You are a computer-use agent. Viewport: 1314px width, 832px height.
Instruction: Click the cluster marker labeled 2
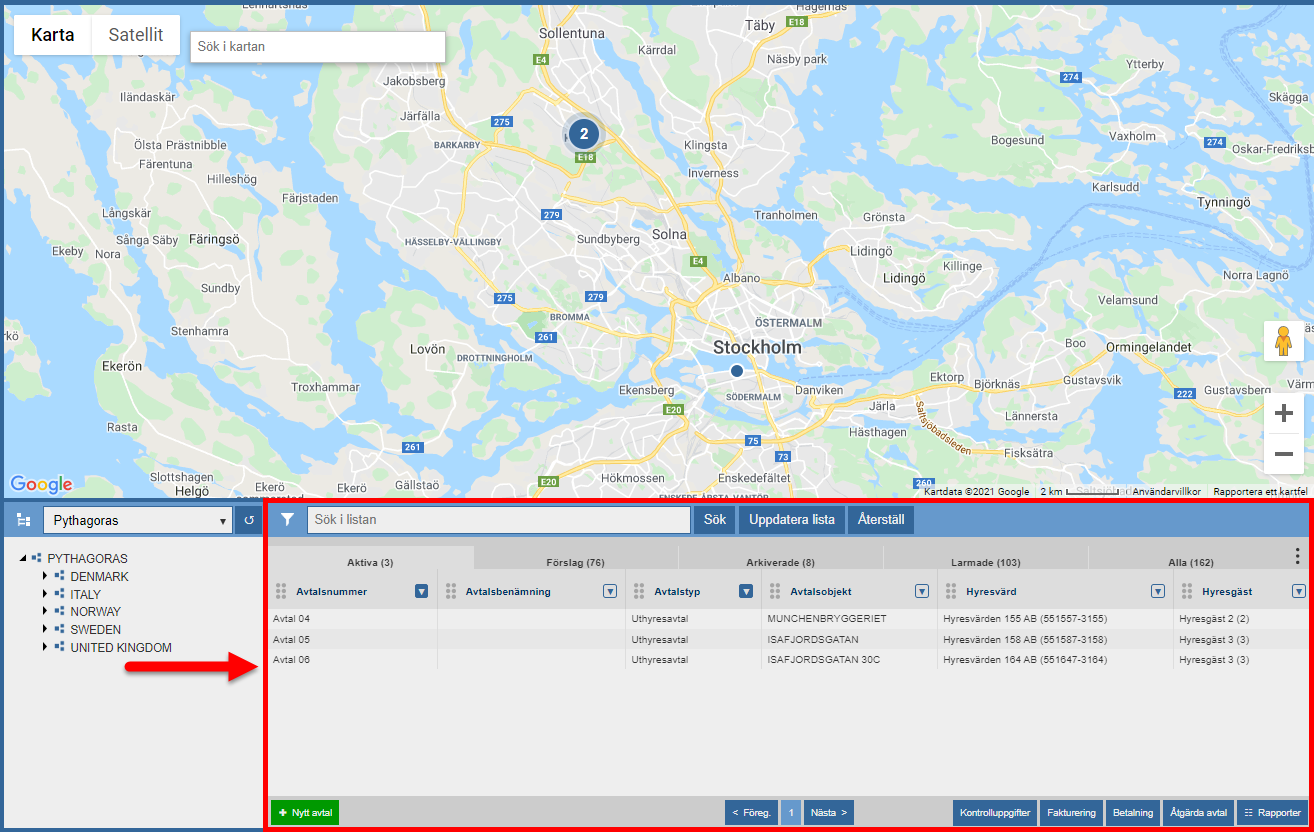tap(584, 134)
